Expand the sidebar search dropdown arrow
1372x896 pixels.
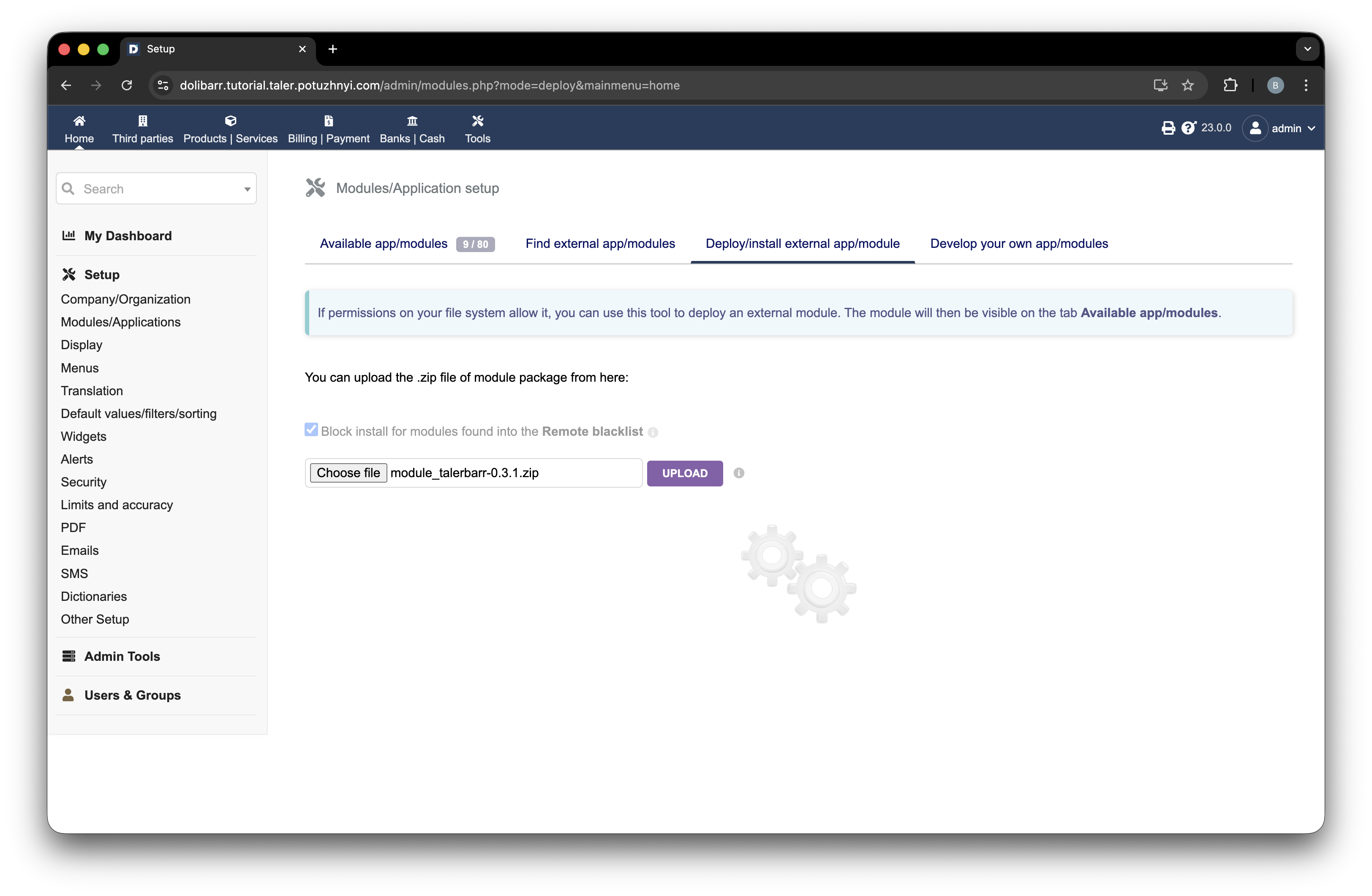(x=247, y=189)
